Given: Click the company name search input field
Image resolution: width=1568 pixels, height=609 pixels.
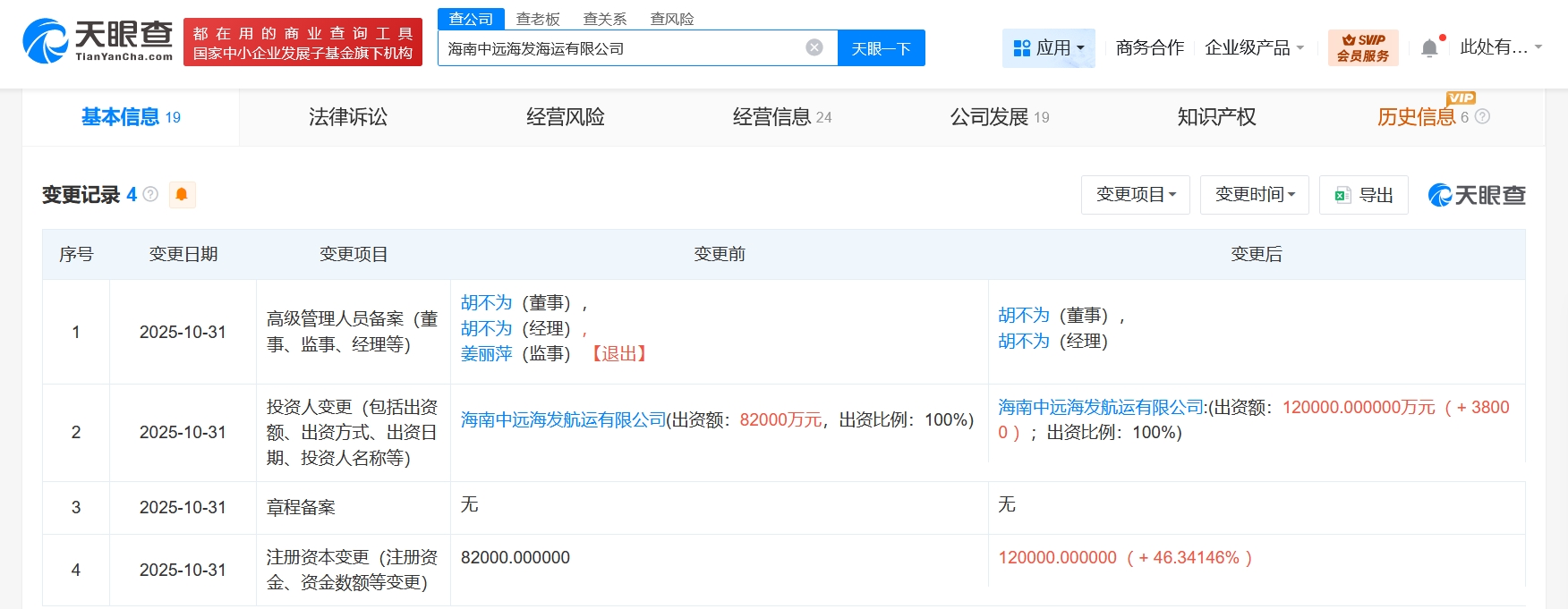Looking at the screenshot, I should (618, 48).
